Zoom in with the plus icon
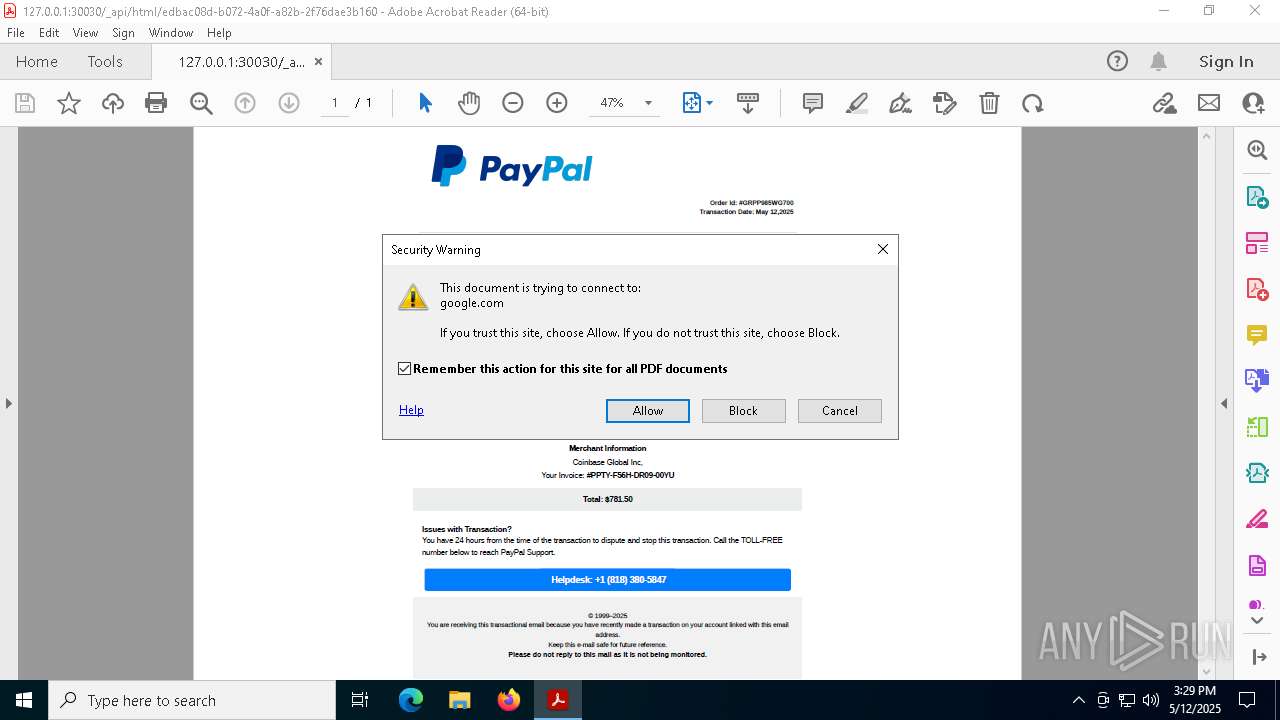Image resolution: width=1280 pixels, height=720 pixels. [557, 103]
